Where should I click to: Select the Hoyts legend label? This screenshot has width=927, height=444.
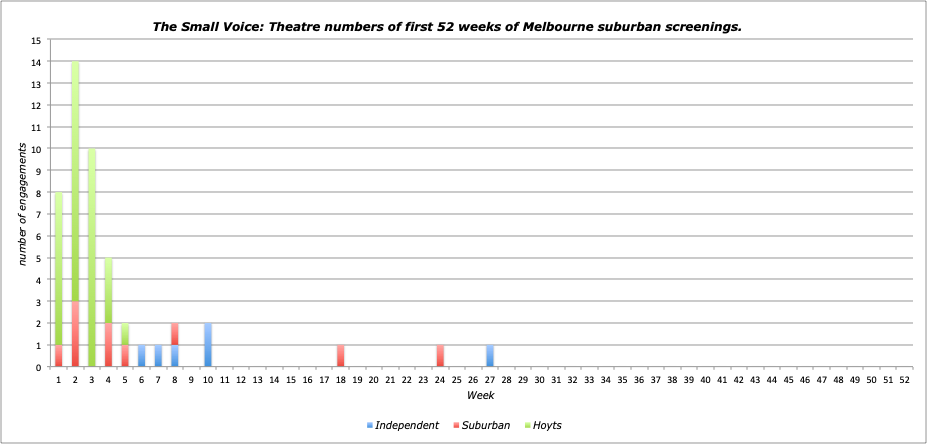[547, 425]
